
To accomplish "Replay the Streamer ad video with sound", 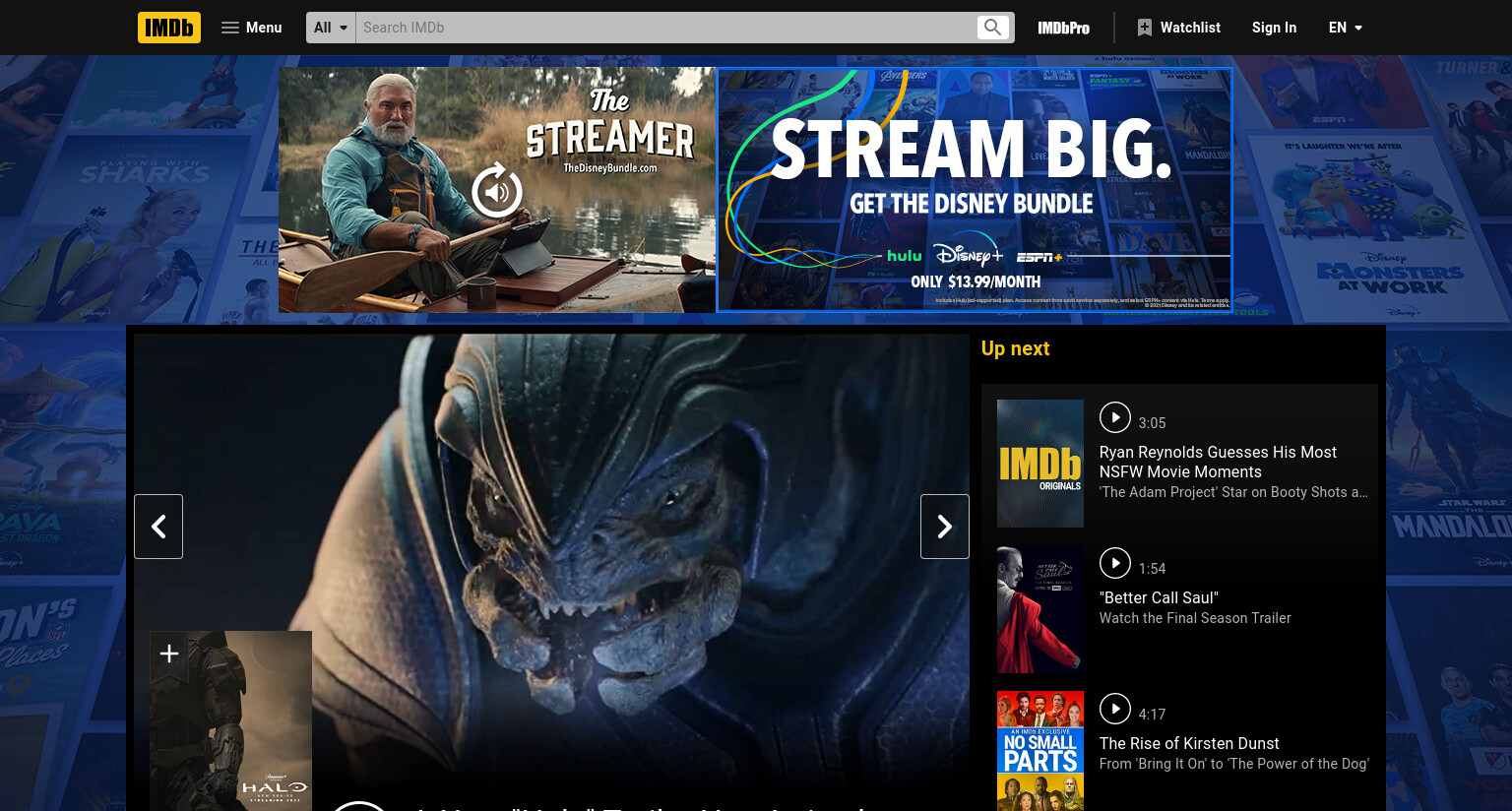I will pyautogui.click(x=496, y=190).
